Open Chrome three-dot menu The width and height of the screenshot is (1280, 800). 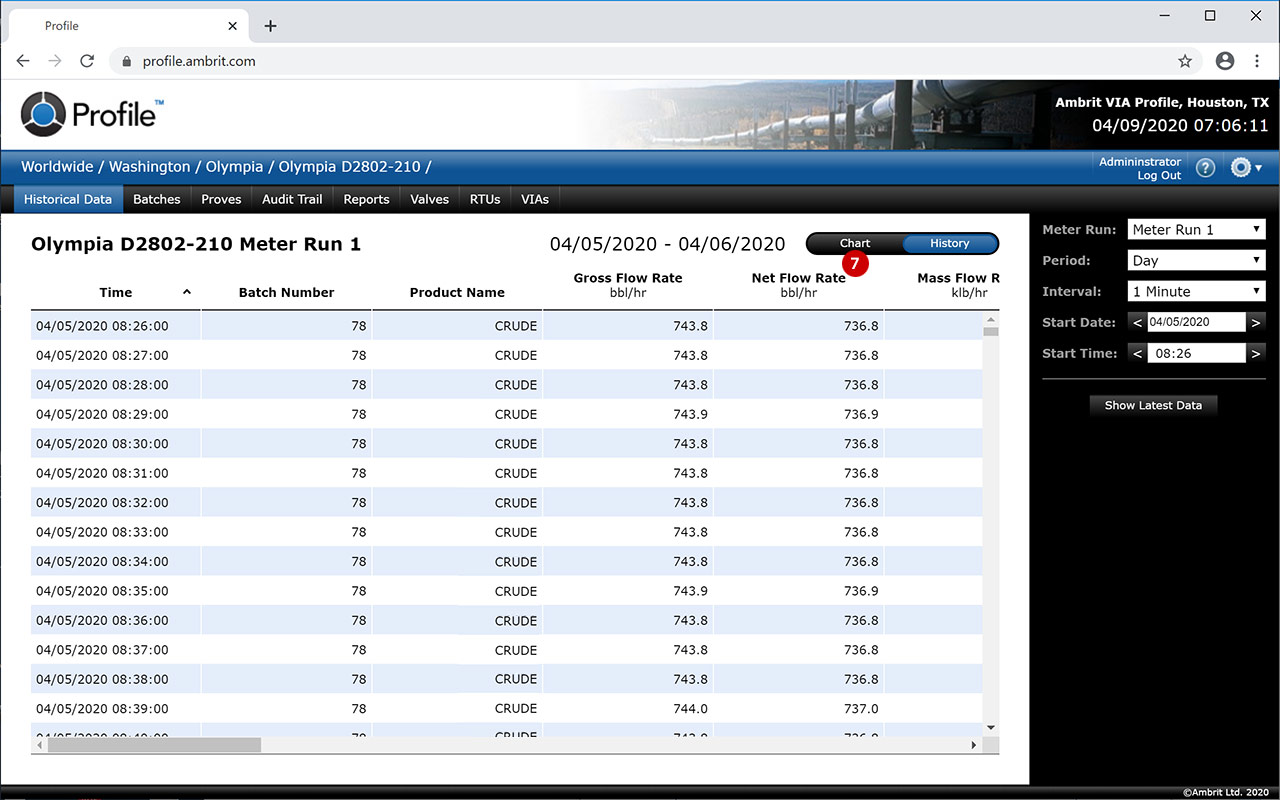click(1257, 61)
